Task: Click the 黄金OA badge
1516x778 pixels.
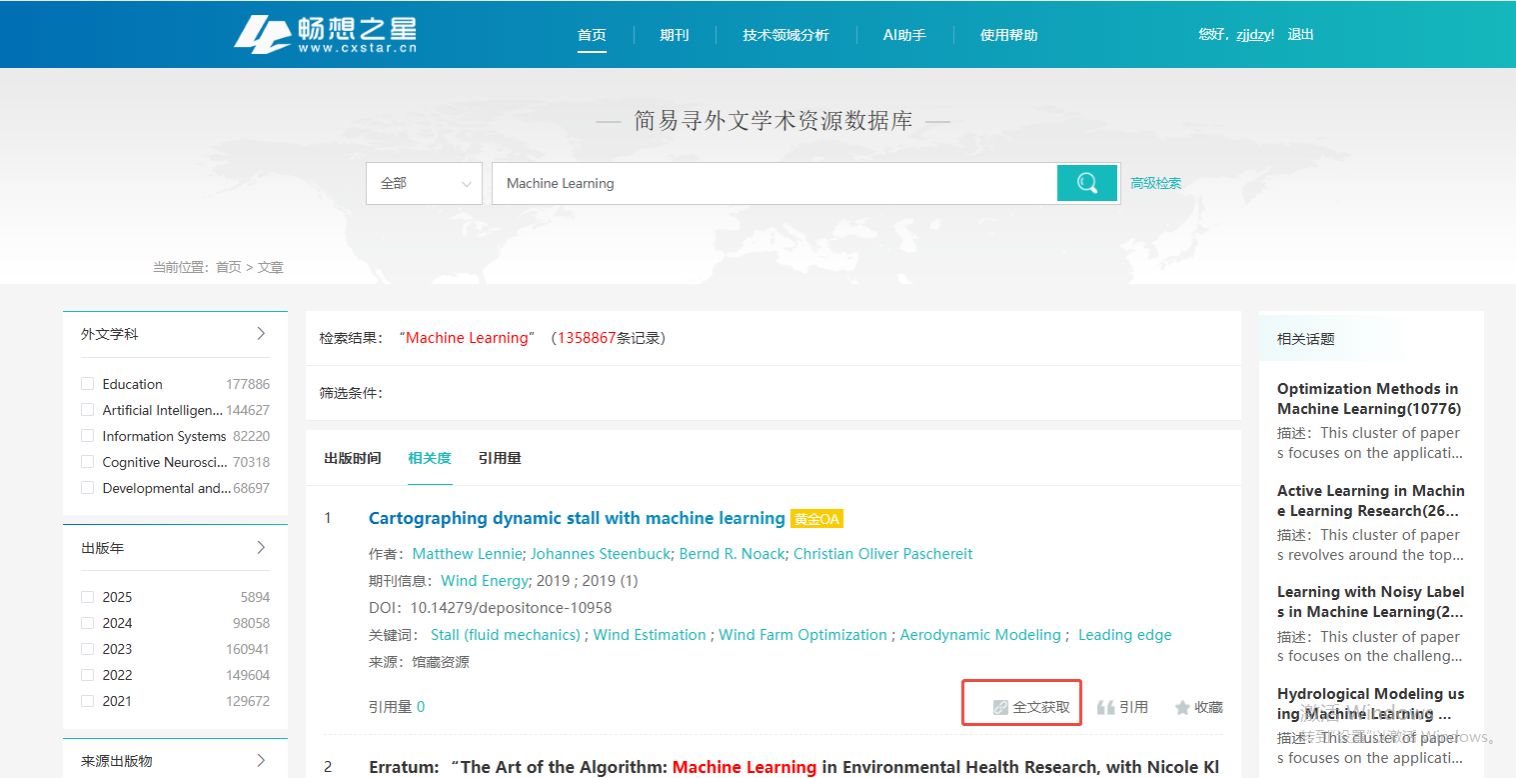Action: point(816,519)
